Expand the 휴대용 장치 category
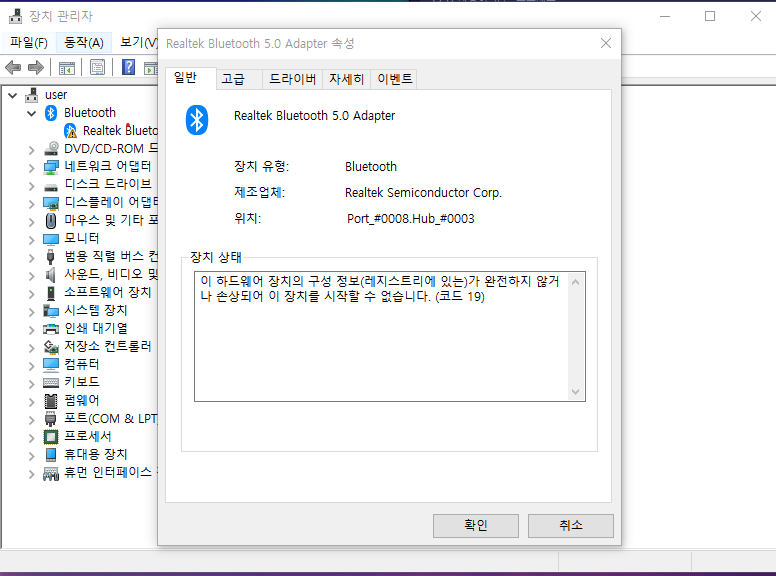 pos(32,456)
